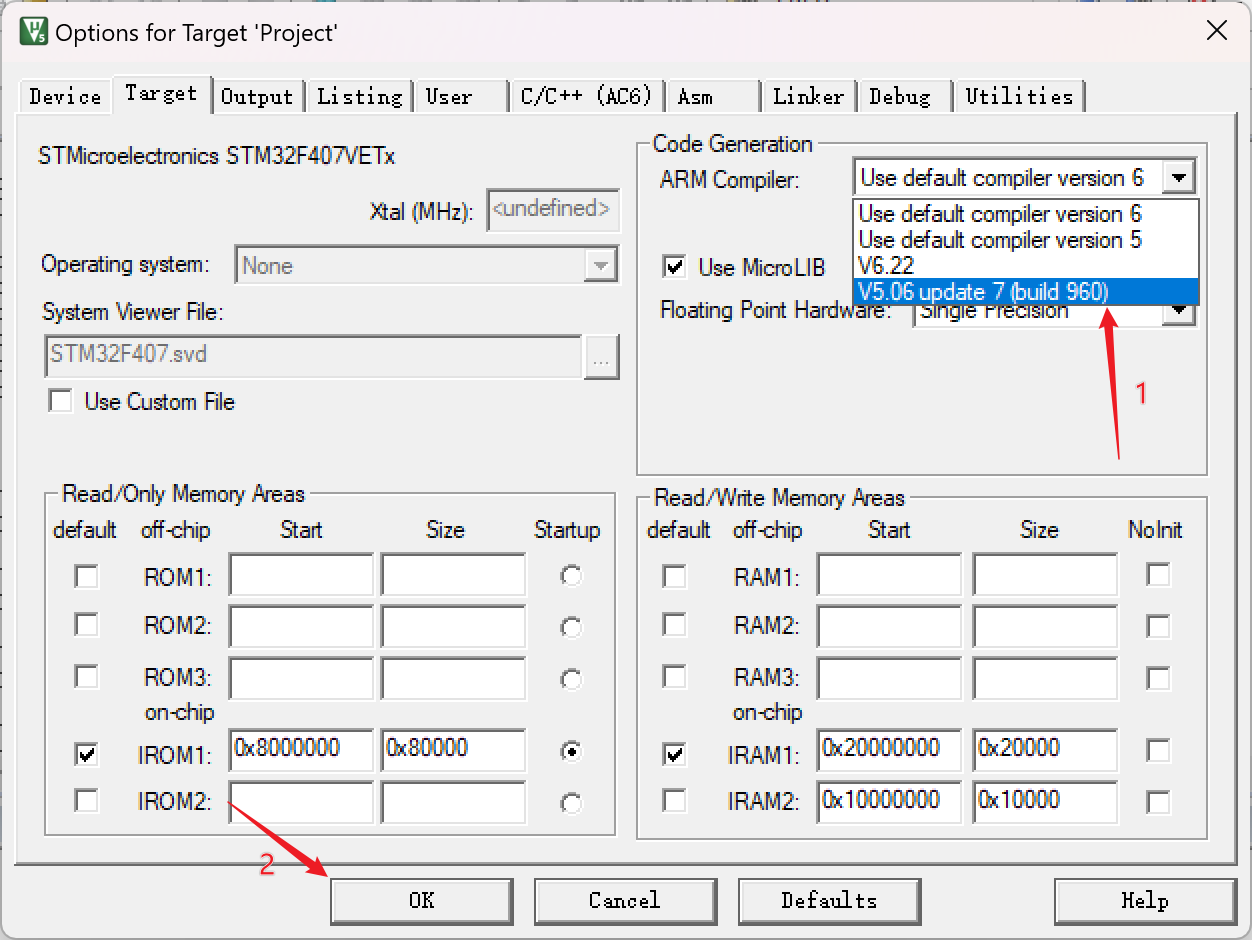Enable NoInit for RAM3

tap(1158, 678)
